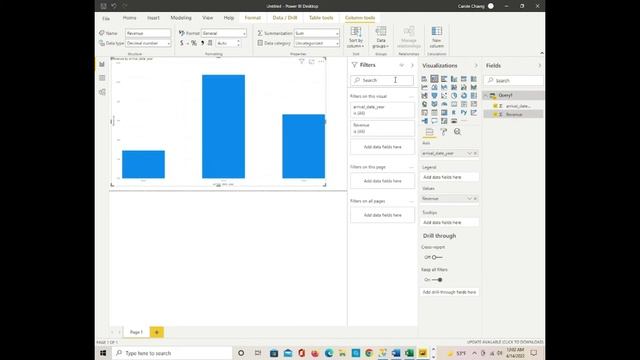Select the donut chart visualization

(x=464, y=96)
